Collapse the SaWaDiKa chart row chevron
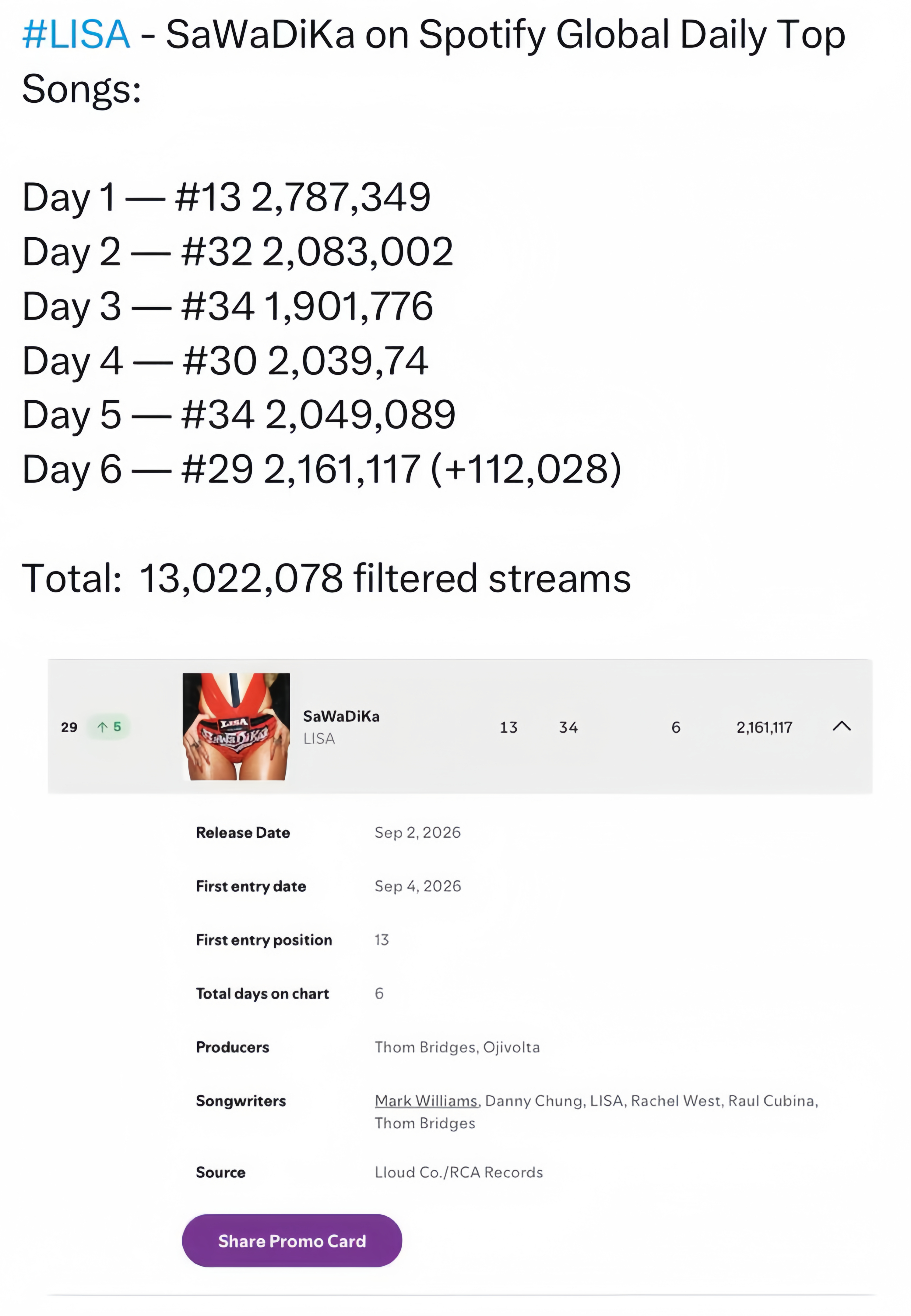The width and height of the screenshot is (911, 1316). click(x=841, y=726)
